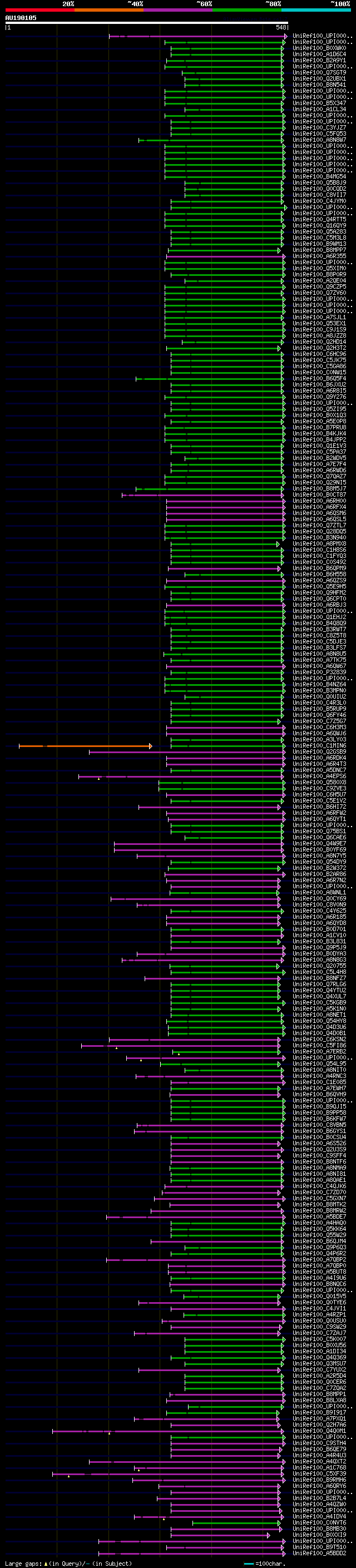Select hit label UniRef100_B6HI72
This screenshot has width=356, height=1568.
[319, 807]
